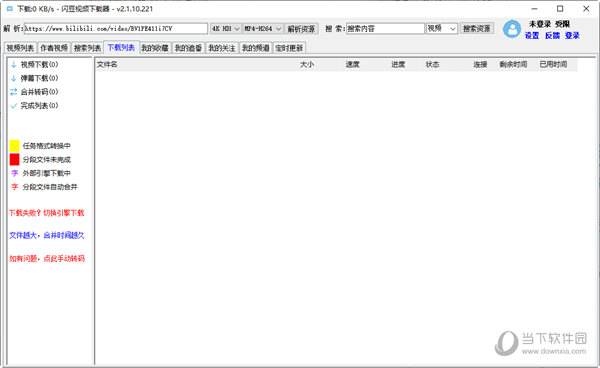Switch to the 我的收藏 tab
Image resolution: width=600 pixels, height=368 pixels.
pos(155,48)
